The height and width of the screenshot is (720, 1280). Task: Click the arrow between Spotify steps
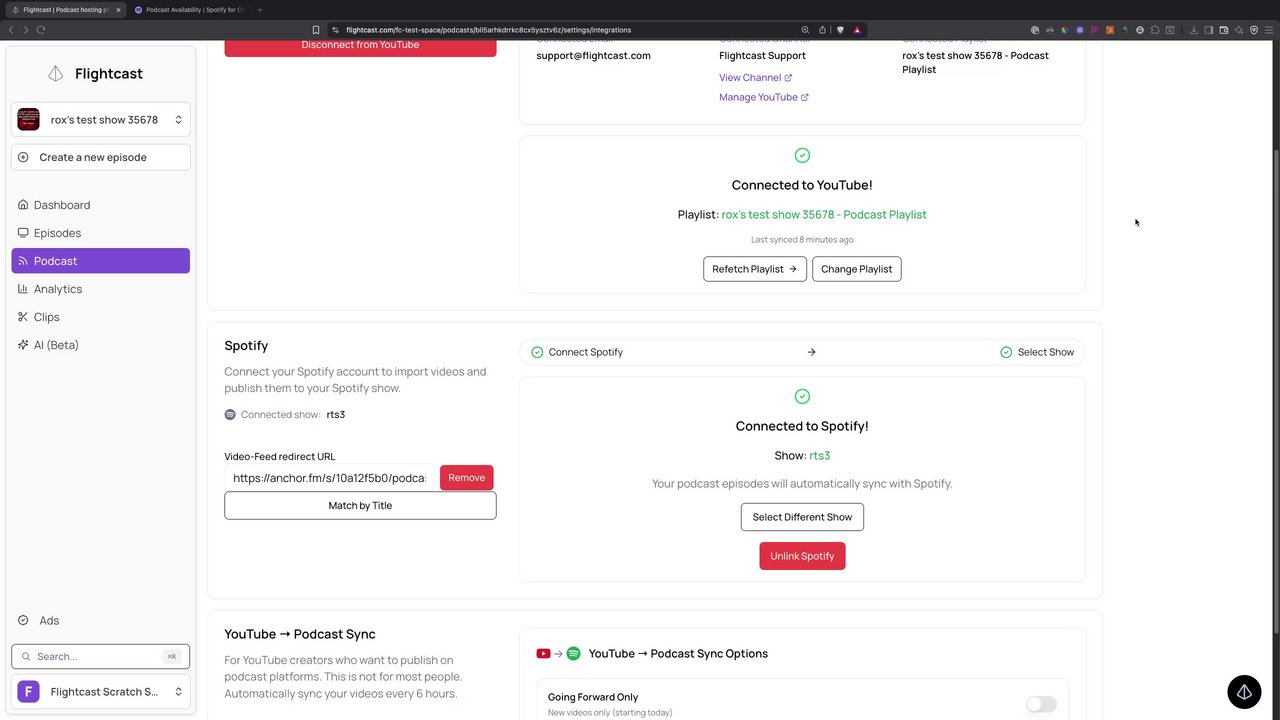click(811, 352)
